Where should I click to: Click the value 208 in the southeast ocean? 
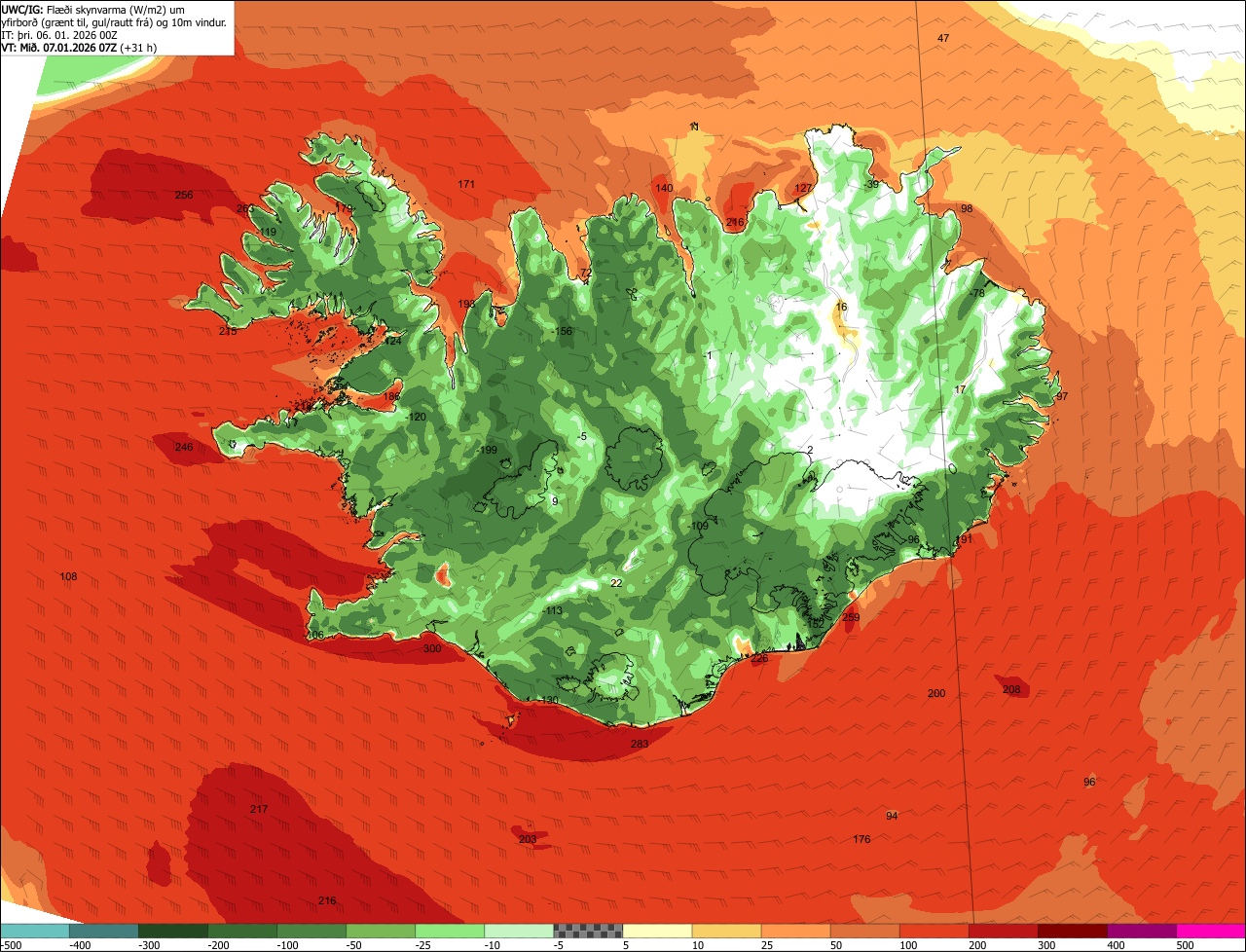(x=1011, y=690)
